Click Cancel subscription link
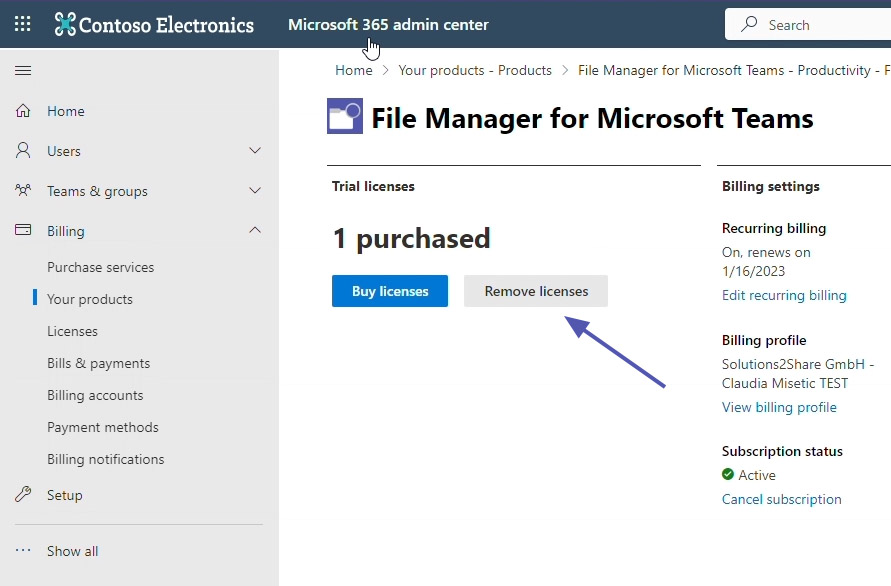Screen dimensions: 891x586 click(x=781, y=499)
